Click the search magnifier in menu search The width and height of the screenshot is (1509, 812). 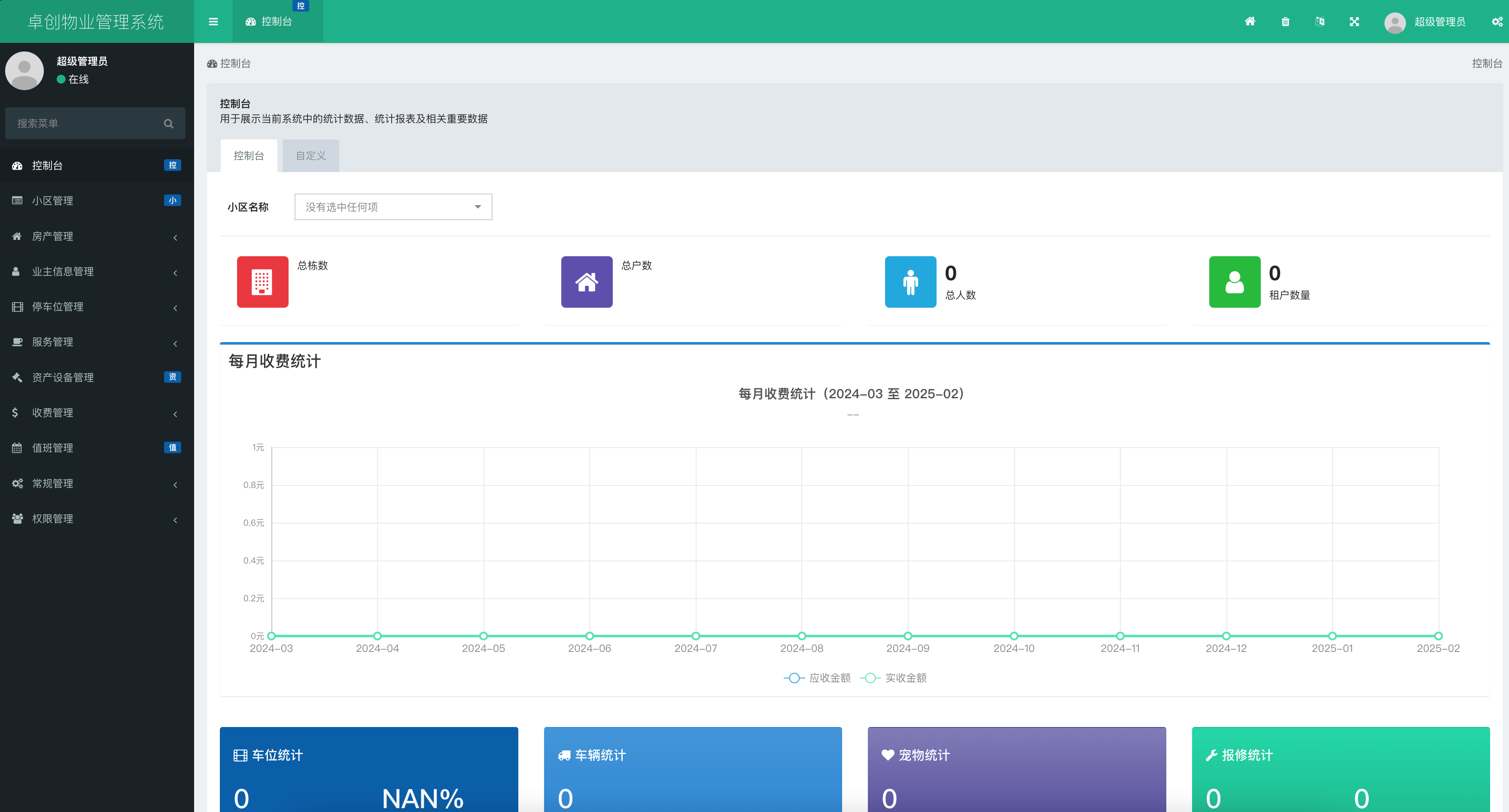pos(169,124)
